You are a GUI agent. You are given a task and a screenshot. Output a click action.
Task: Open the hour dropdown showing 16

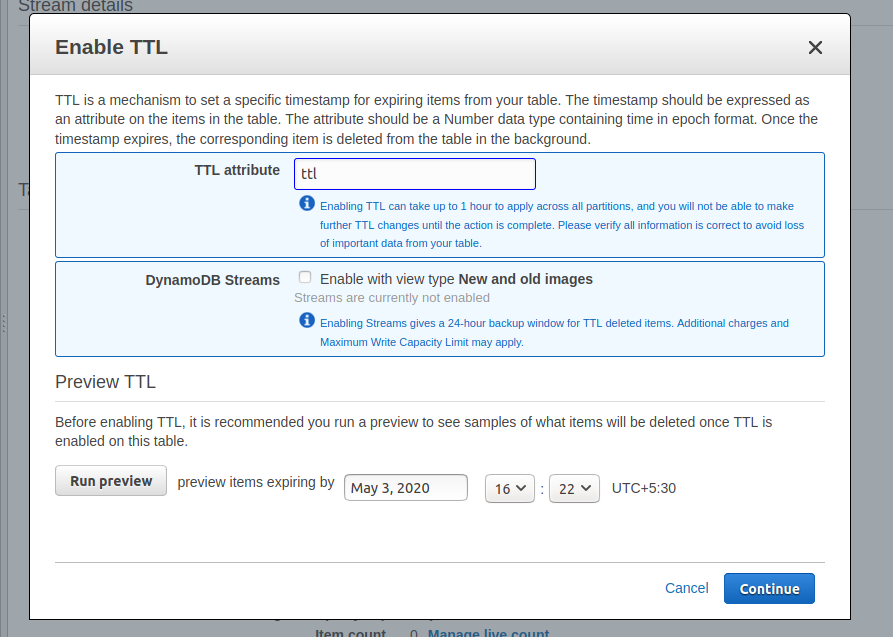tap(510, 488)
